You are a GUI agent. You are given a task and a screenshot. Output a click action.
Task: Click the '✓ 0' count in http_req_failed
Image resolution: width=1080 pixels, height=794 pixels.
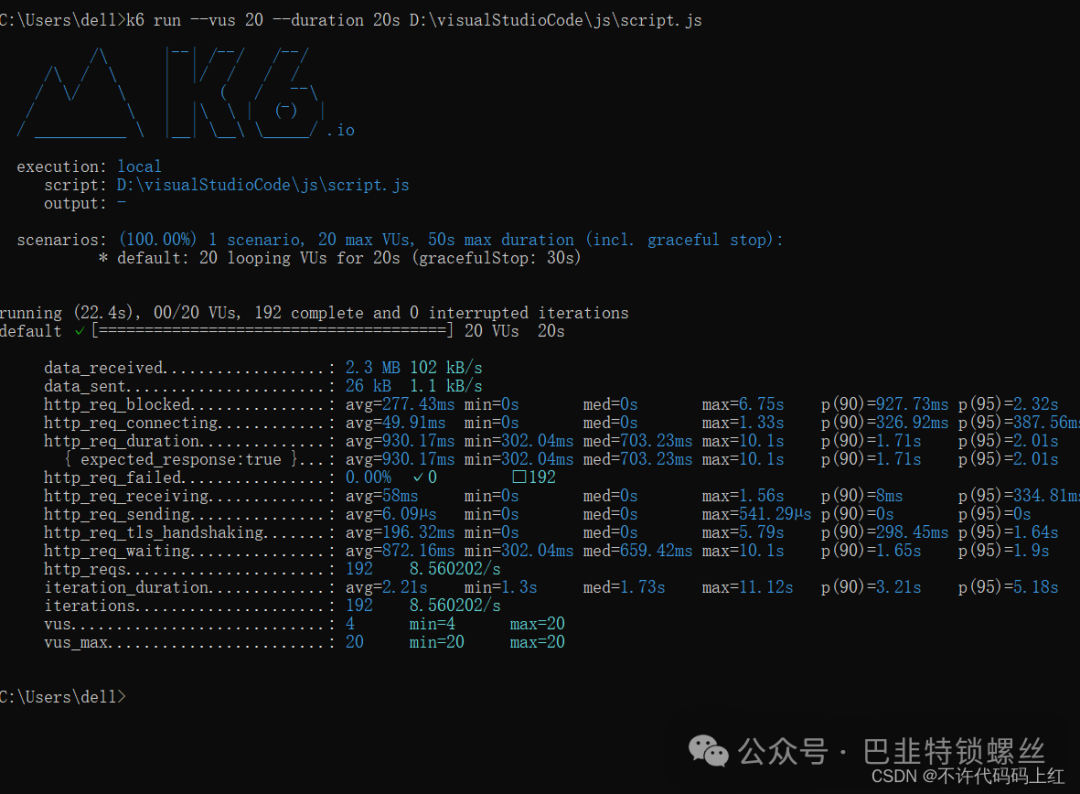(425, 478)
